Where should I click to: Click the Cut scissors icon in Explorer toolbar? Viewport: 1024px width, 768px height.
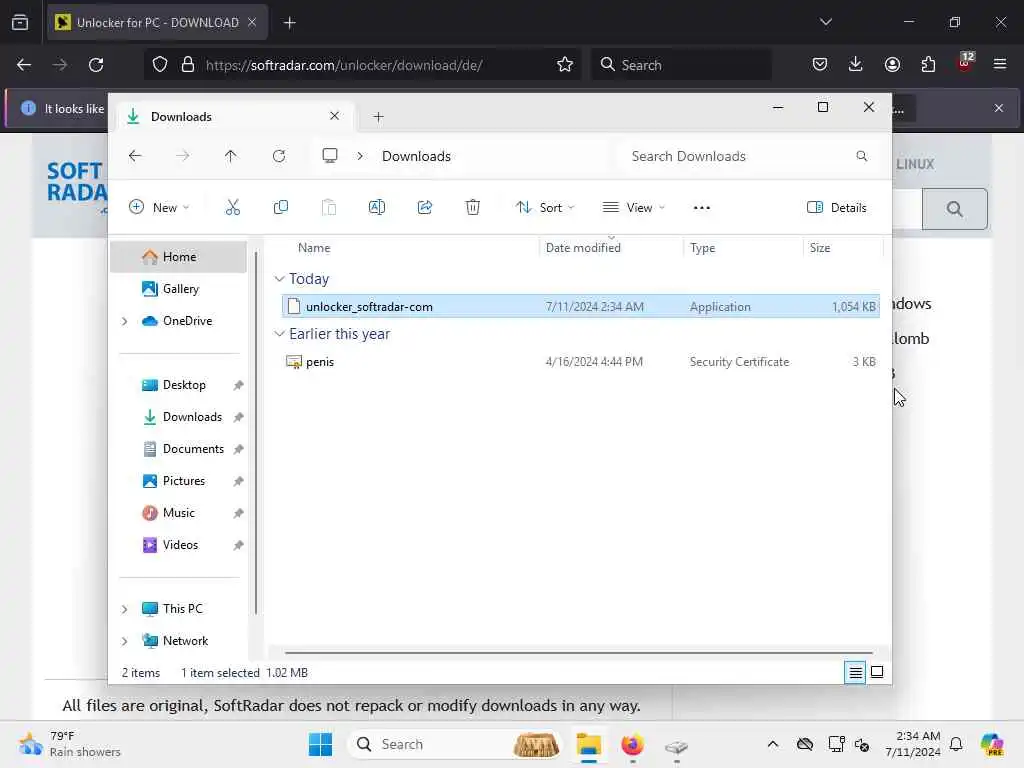click(232, 208)
